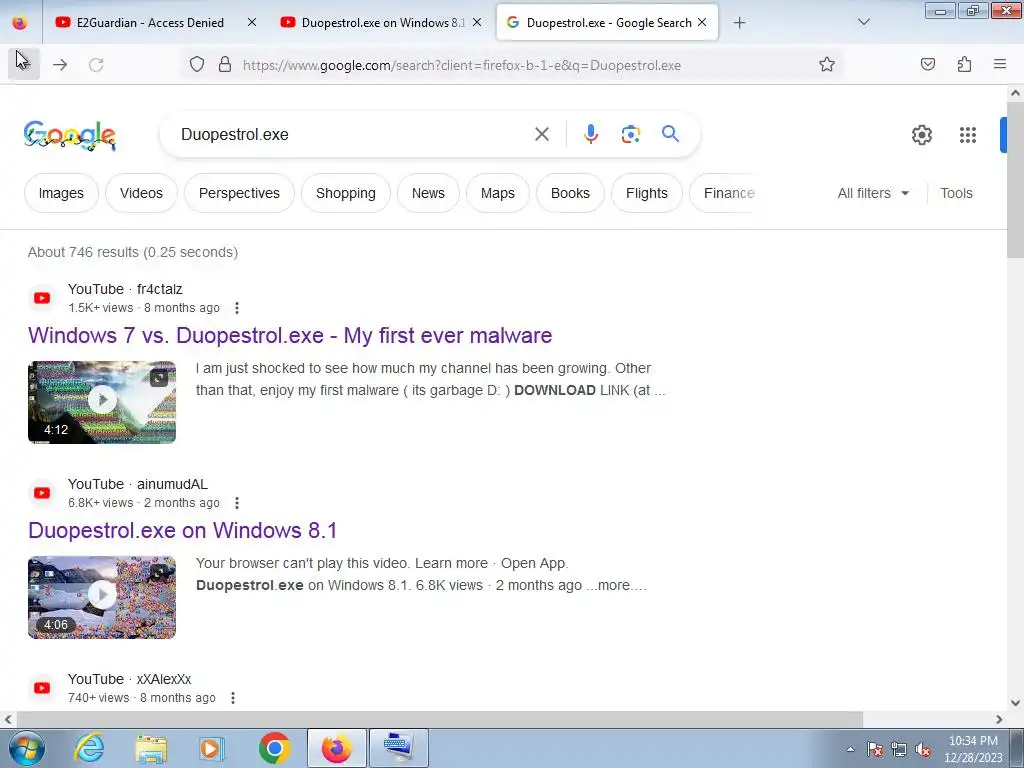Open Windows 7 vs. Duopestrol.exe result link

click(x=290, y=335)
